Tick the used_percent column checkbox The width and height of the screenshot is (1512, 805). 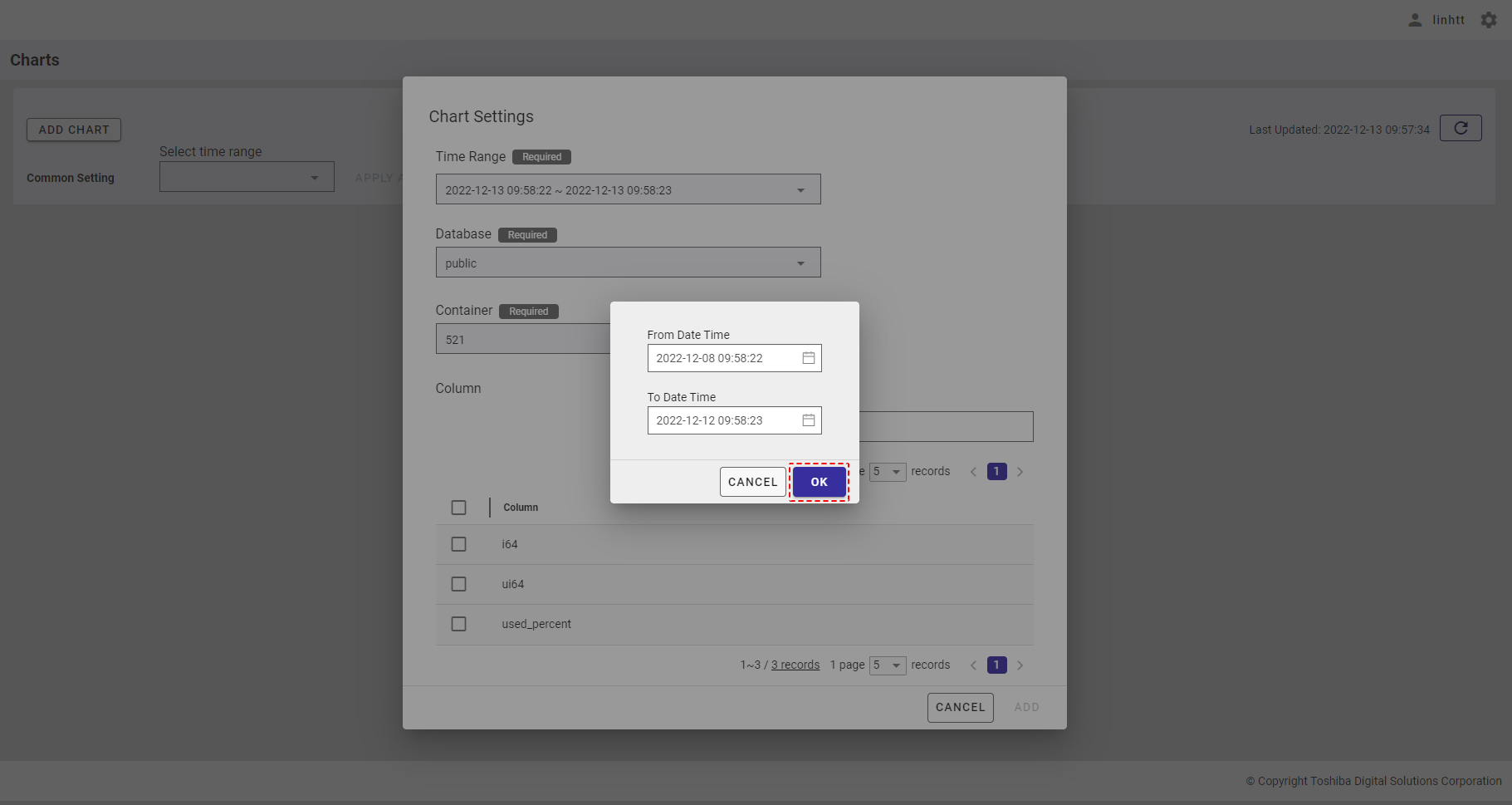(x=458, y=624)
